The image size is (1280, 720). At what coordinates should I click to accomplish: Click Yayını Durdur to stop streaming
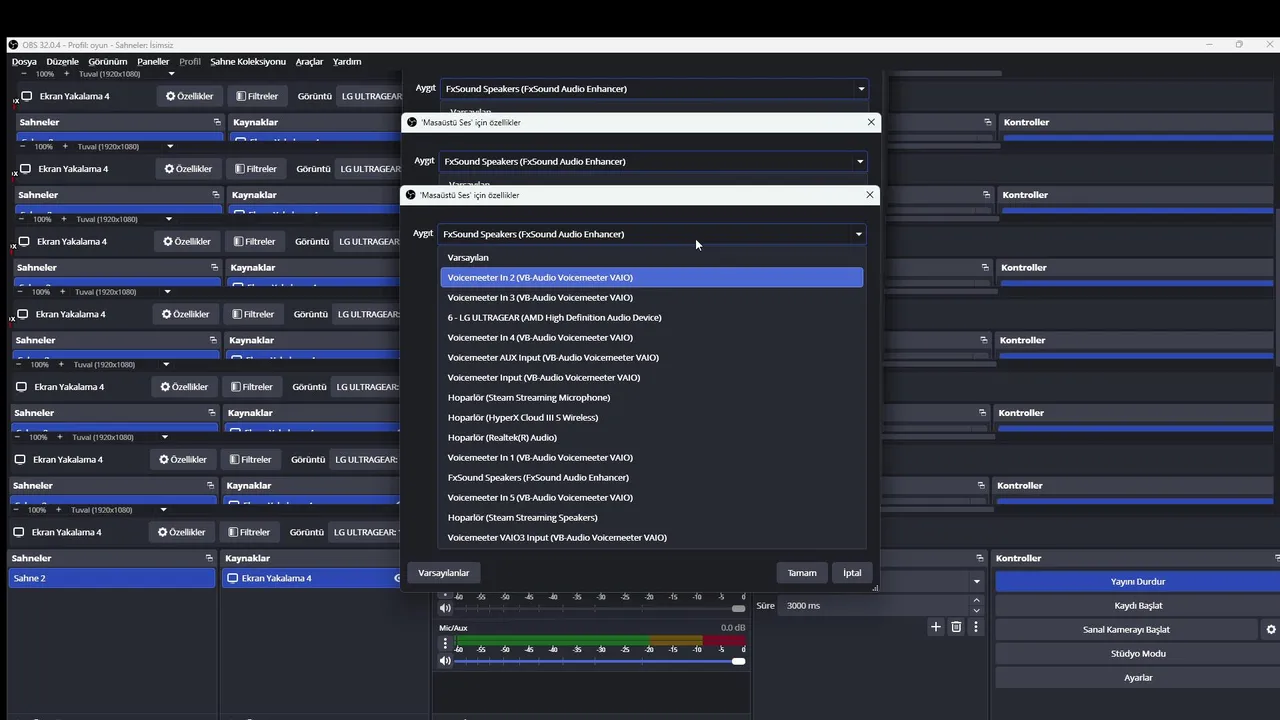pyautogui.click(x=1138, y=581)
